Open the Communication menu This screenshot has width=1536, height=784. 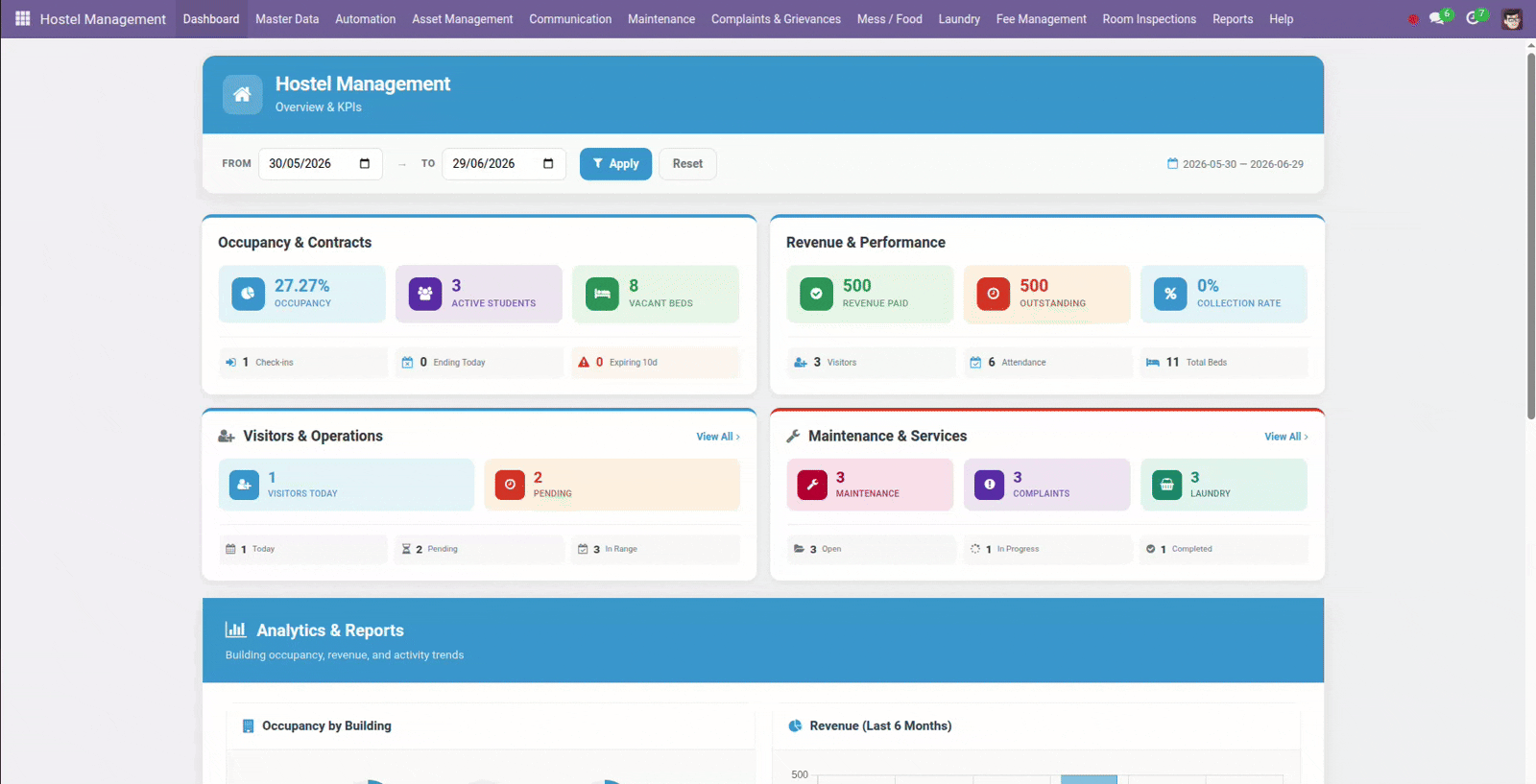coord(570,19)
